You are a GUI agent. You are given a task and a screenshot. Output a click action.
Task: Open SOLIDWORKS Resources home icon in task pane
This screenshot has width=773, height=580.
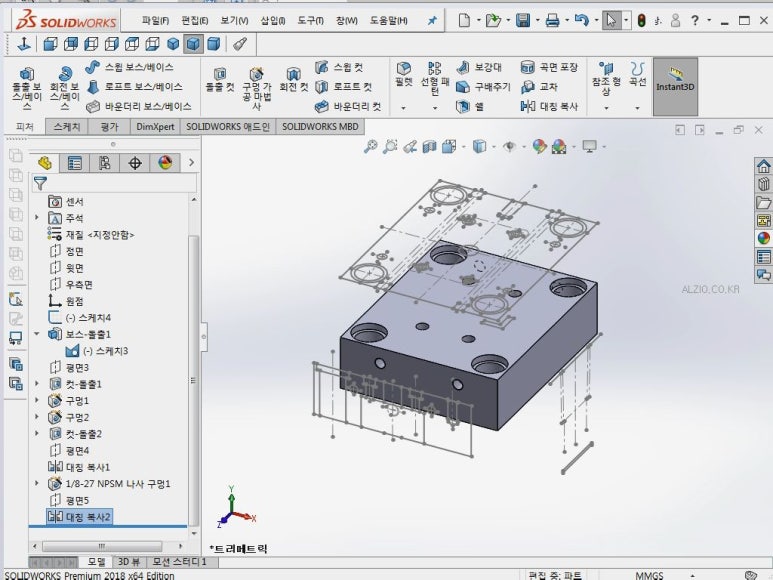[764, 166]
